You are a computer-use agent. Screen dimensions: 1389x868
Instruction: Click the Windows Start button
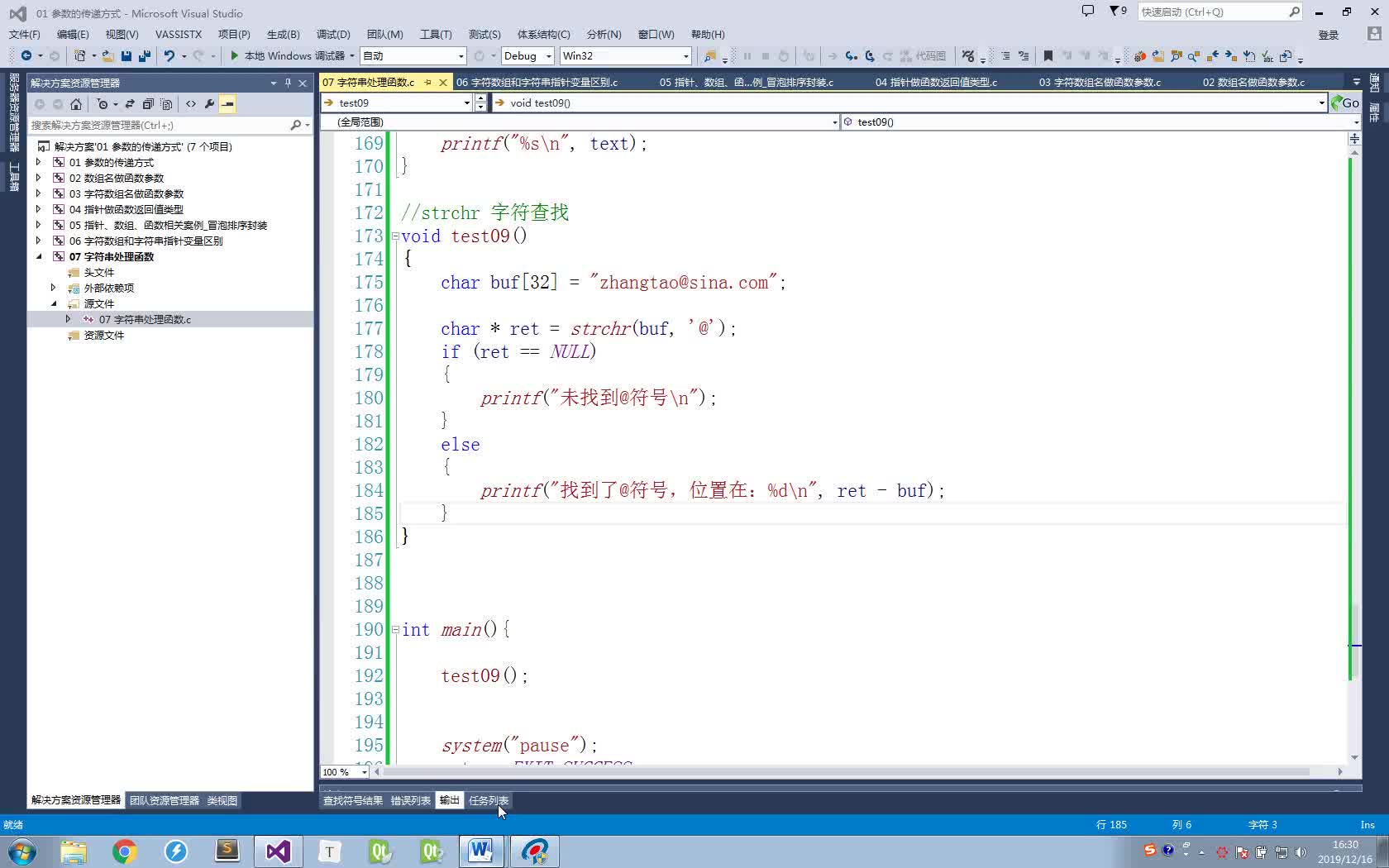(x=22, y=851)
